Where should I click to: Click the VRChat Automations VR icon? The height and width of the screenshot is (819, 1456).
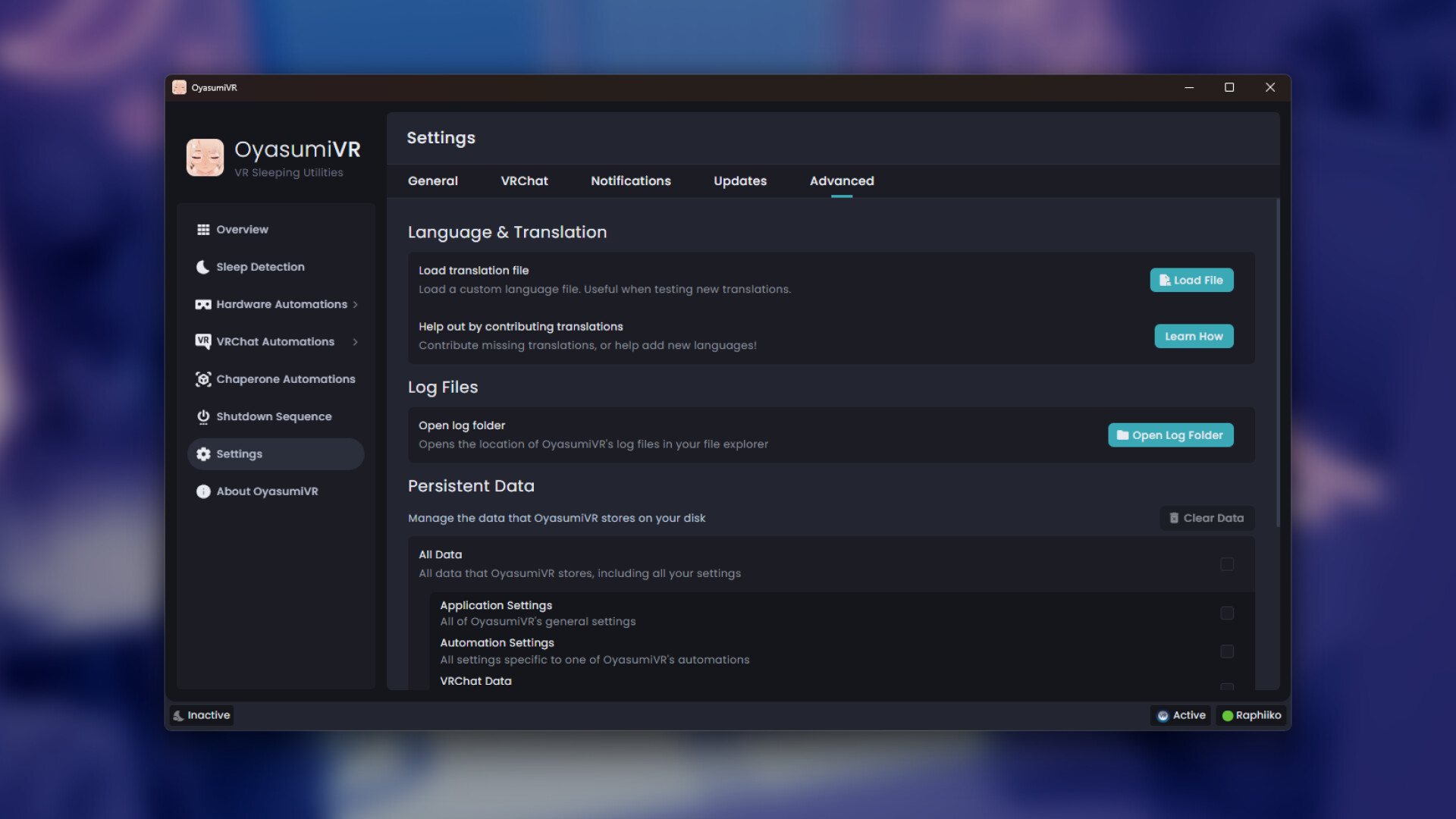click(x=202, y=342)
